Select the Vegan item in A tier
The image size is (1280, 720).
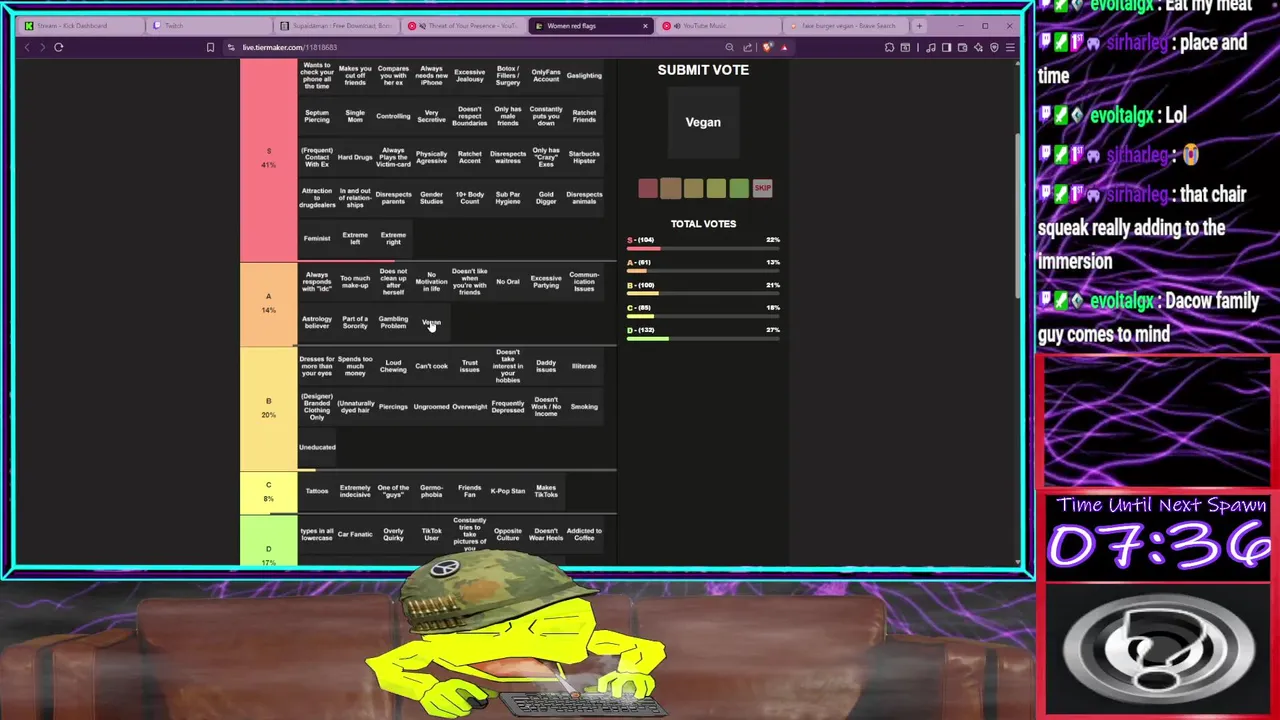[431, 323]
